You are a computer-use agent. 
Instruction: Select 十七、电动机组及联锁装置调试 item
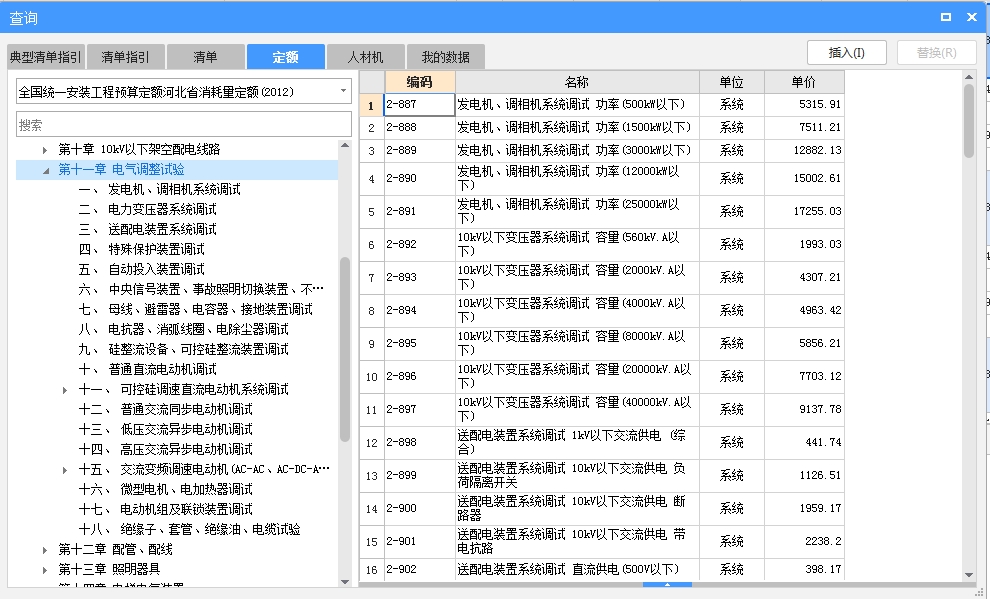165,509
